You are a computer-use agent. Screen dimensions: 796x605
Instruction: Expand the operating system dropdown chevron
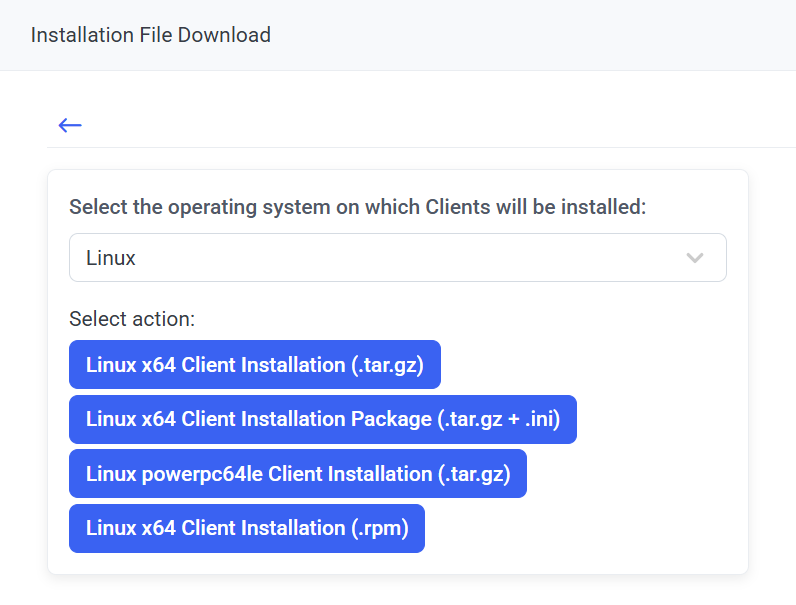tap(695, 258)
